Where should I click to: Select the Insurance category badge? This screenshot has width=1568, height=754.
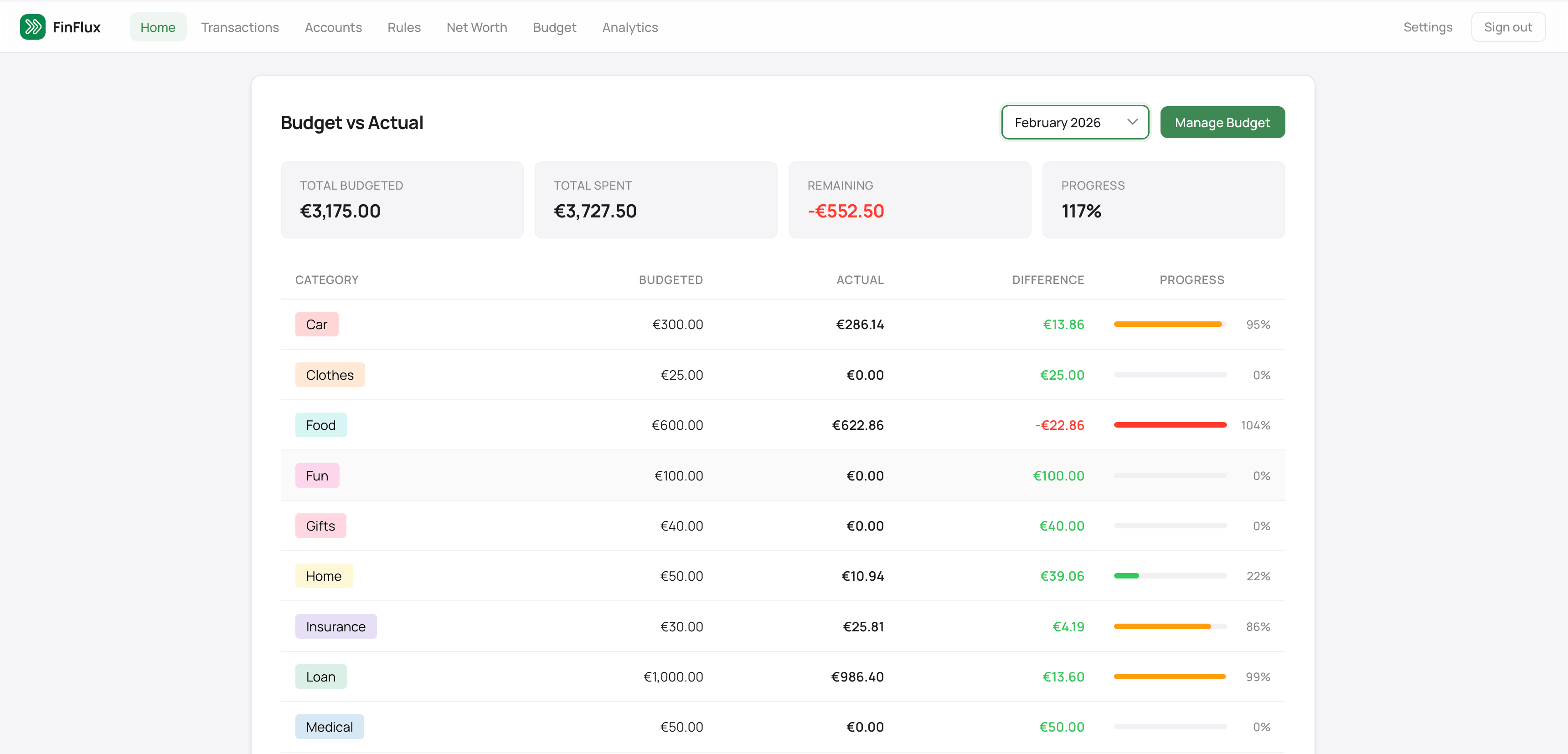335,625
